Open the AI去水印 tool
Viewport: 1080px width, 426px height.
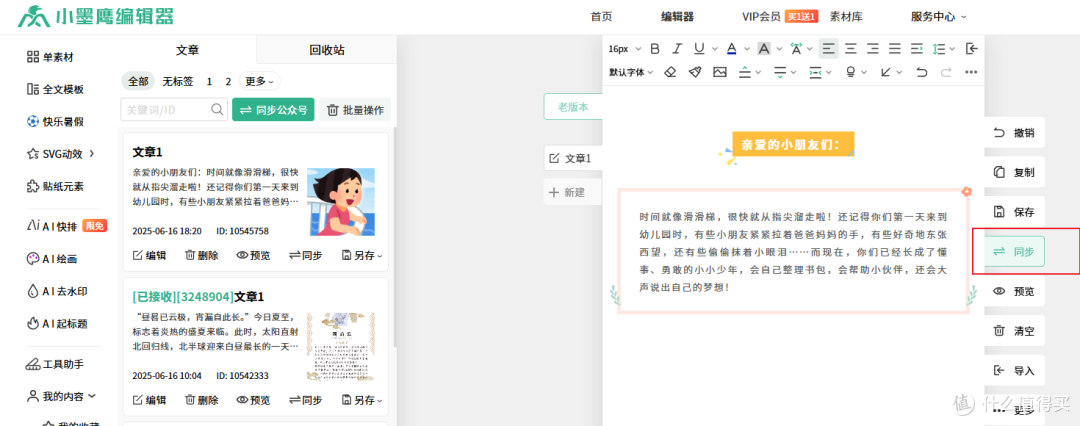coord(56,291)
